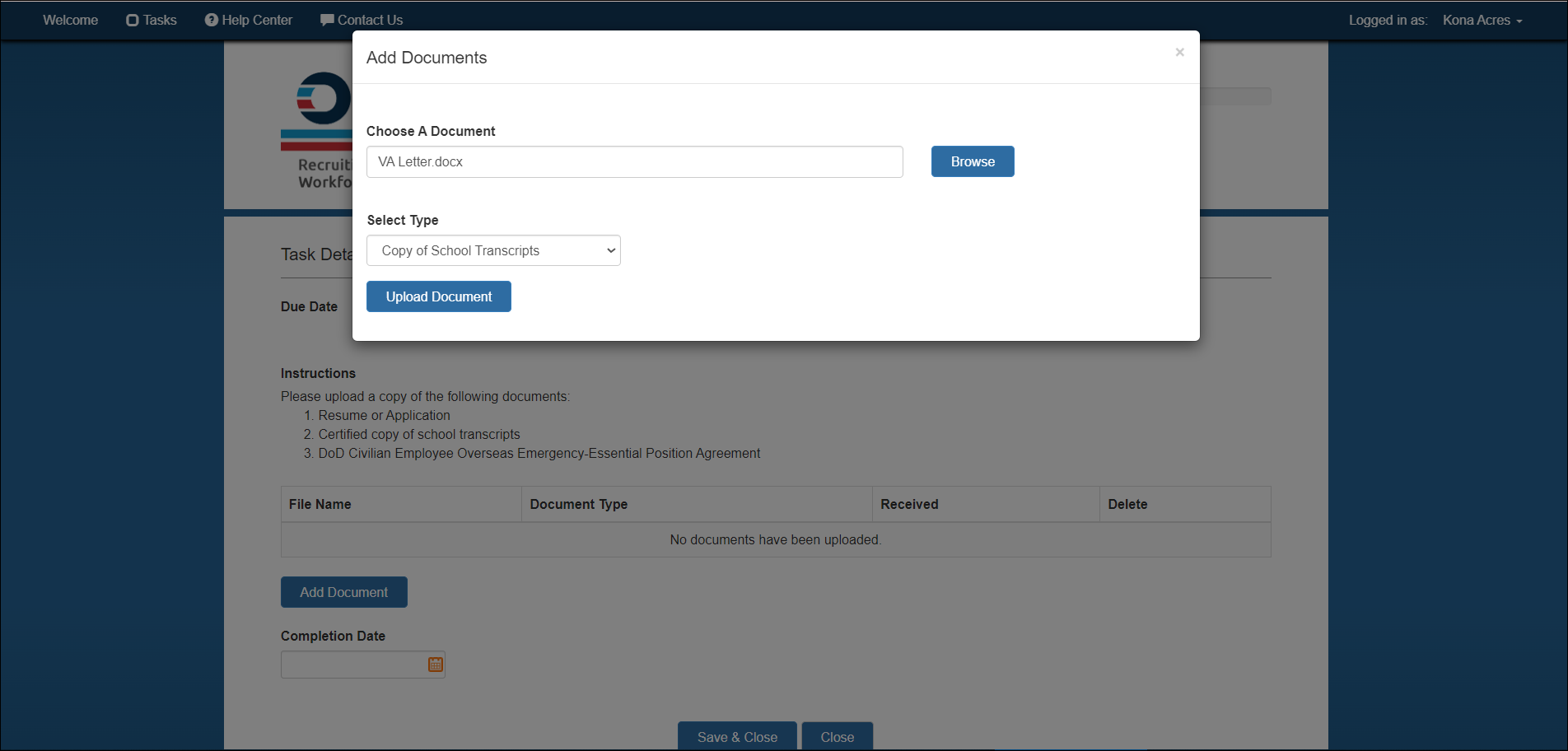Viewport: 1568px width, 751px height.
Task: Expand the Kona Acres user dropdown
Action: [x=1482, y=20]
